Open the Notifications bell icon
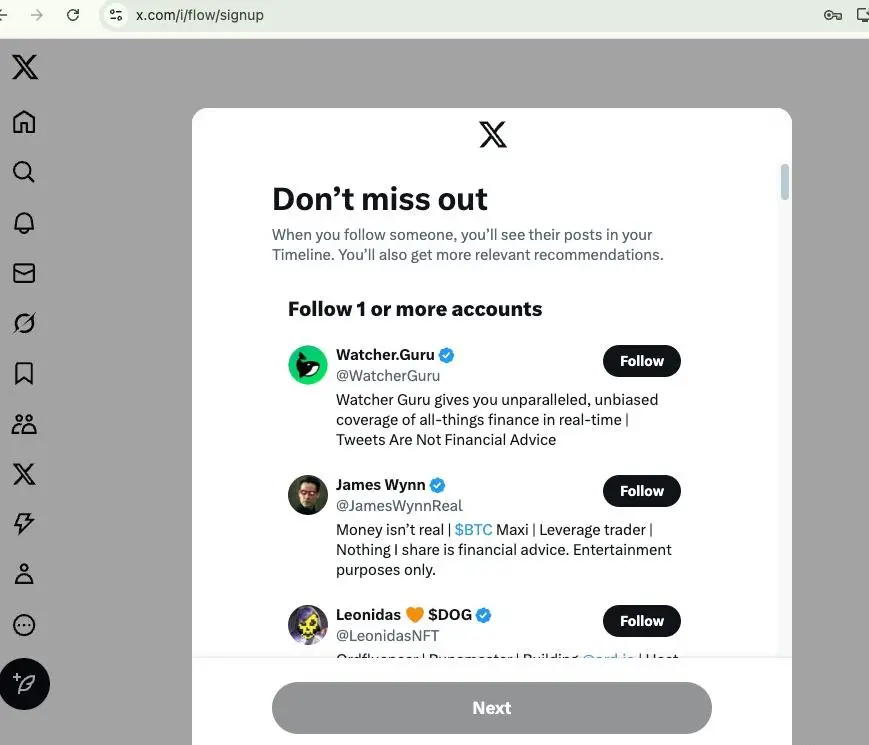869x745 pixels. click(24, 223)
